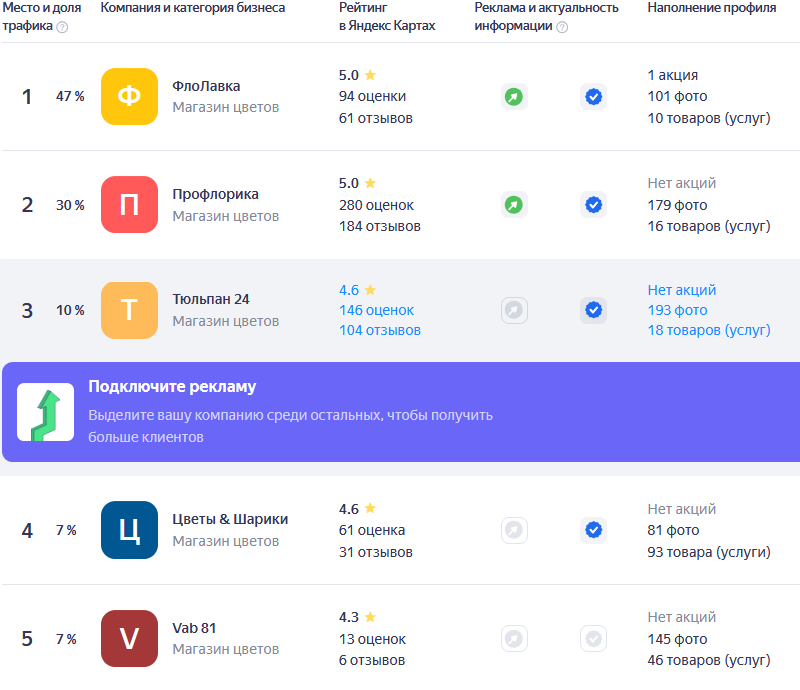800x690 pixels.
Task: Click the green advertising arrow icon for ФлоЛавка
Action: [514, 96]
